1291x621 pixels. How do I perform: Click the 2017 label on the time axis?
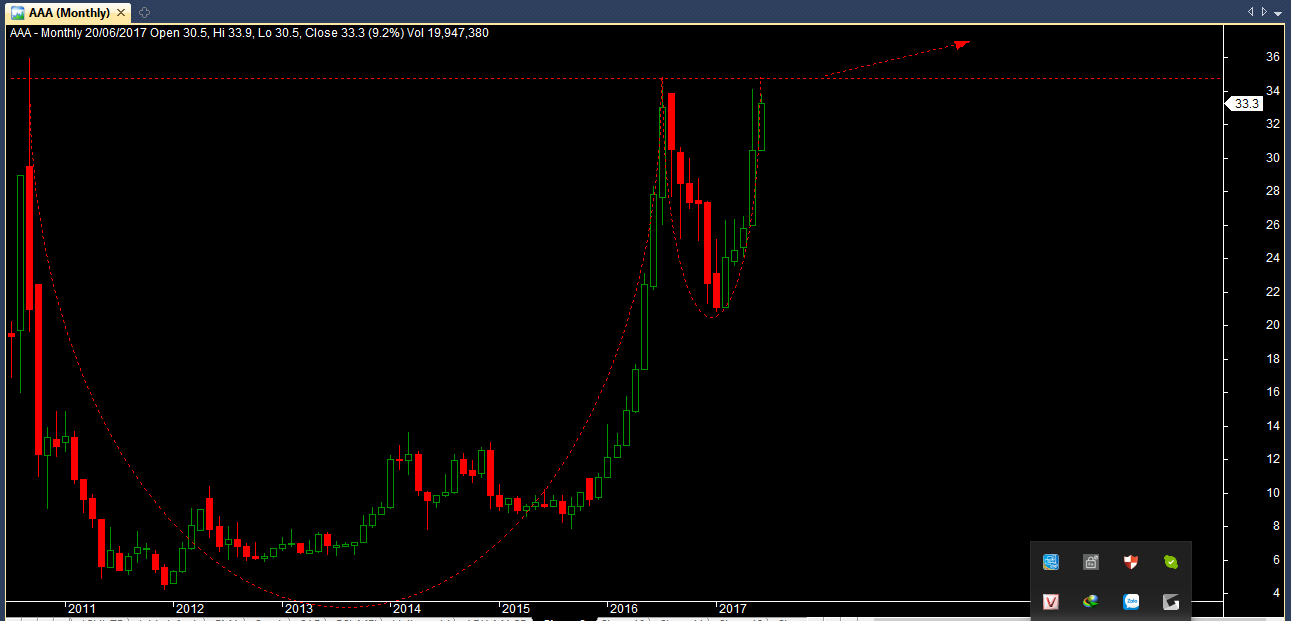tap(733, 608)
